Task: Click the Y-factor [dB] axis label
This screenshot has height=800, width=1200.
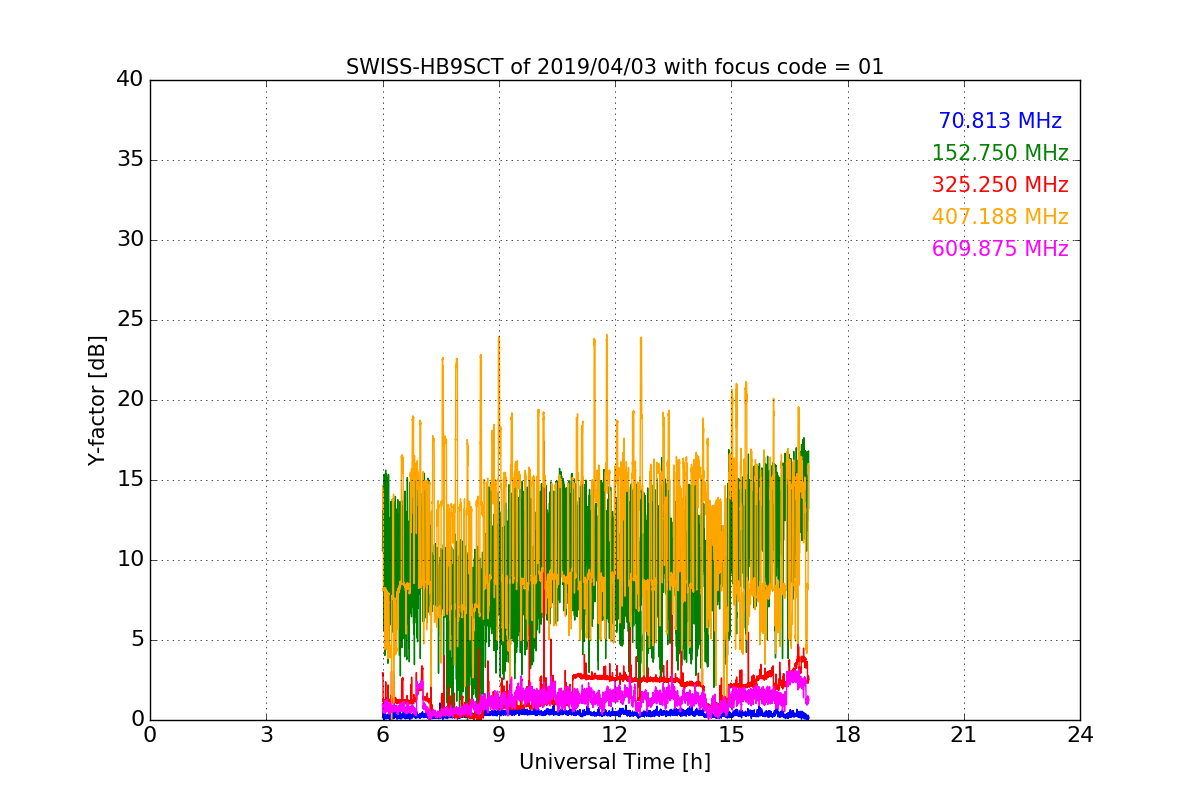Action: click(97, 400)
